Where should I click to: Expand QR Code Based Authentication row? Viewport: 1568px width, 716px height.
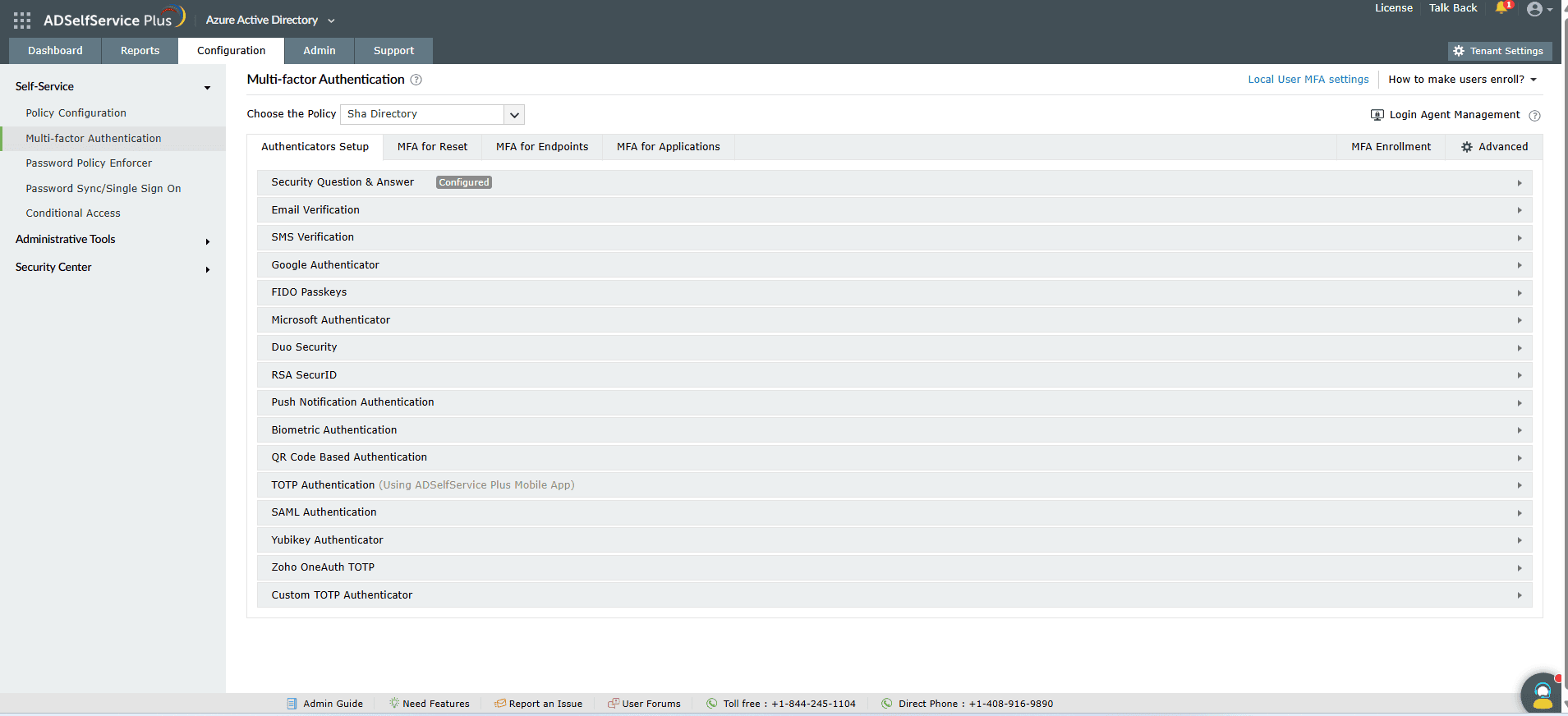point(894,457)
